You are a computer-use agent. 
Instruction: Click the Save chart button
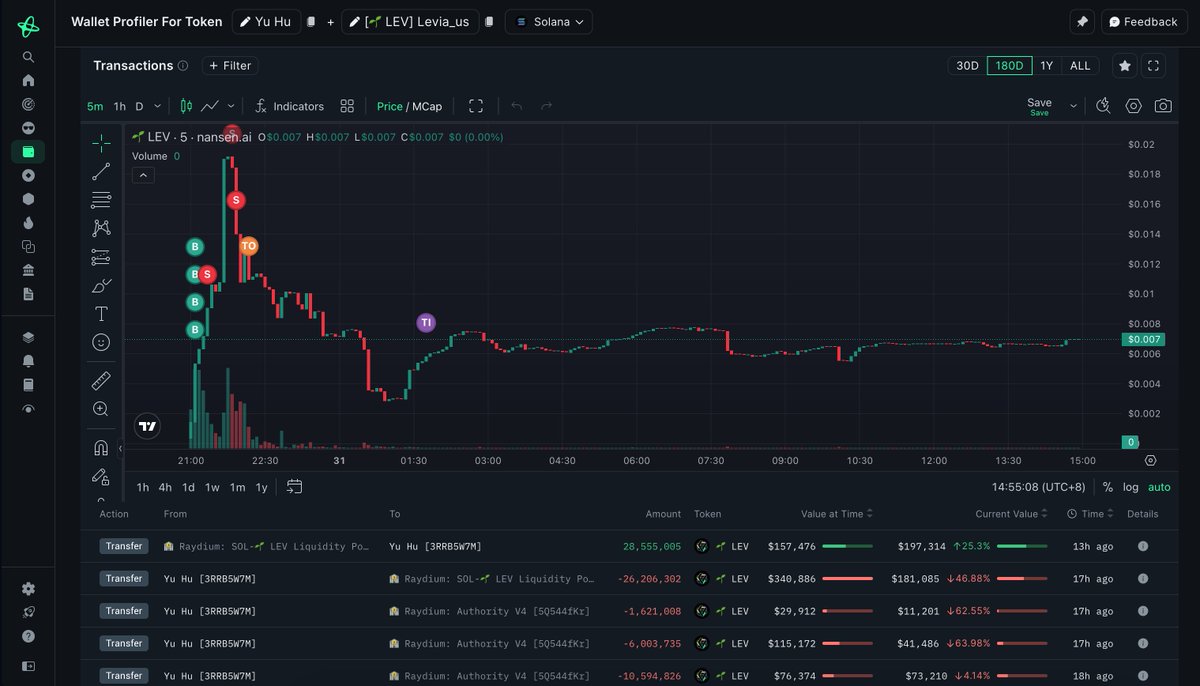tap(1039, 106)
